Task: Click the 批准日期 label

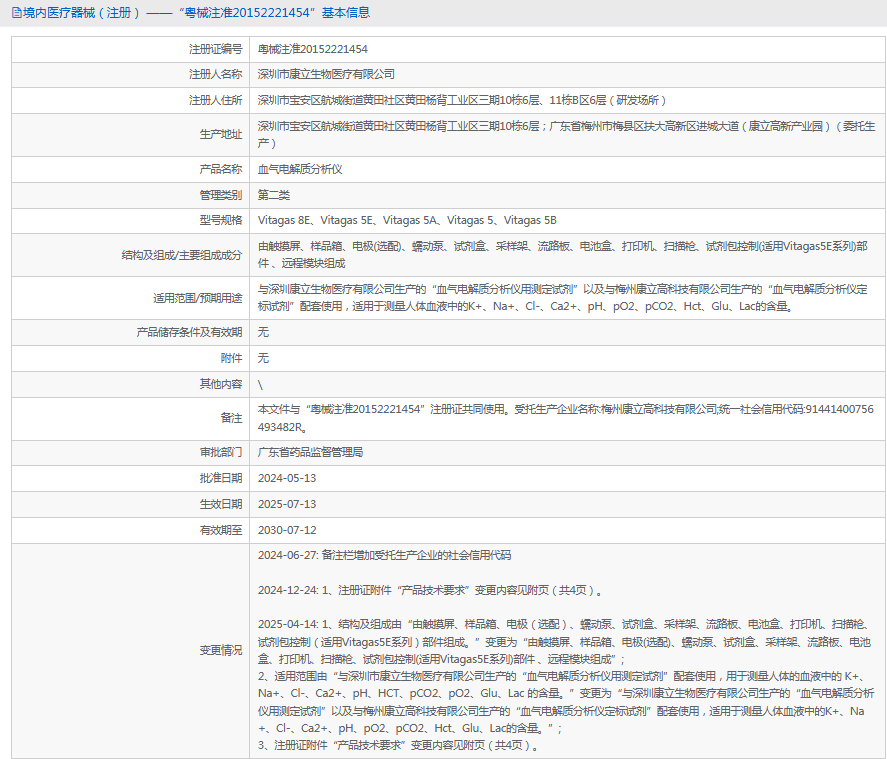Action: [x=221, y=478]
